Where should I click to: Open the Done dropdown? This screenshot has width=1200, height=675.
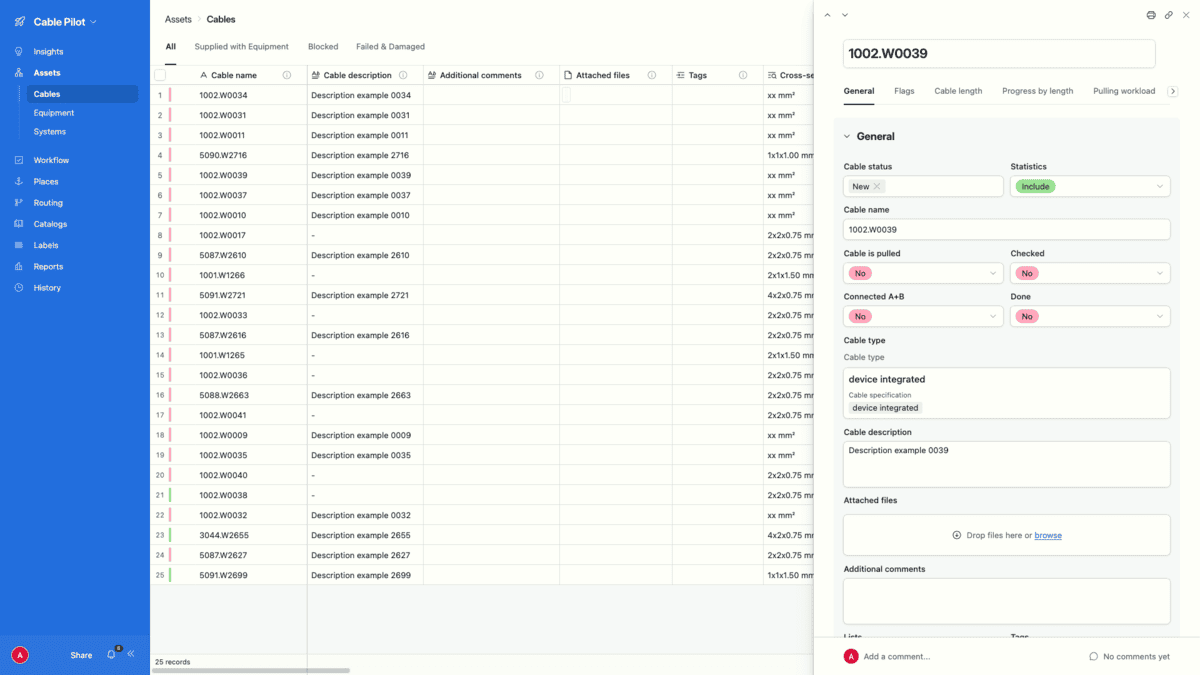pos(1090,316)
